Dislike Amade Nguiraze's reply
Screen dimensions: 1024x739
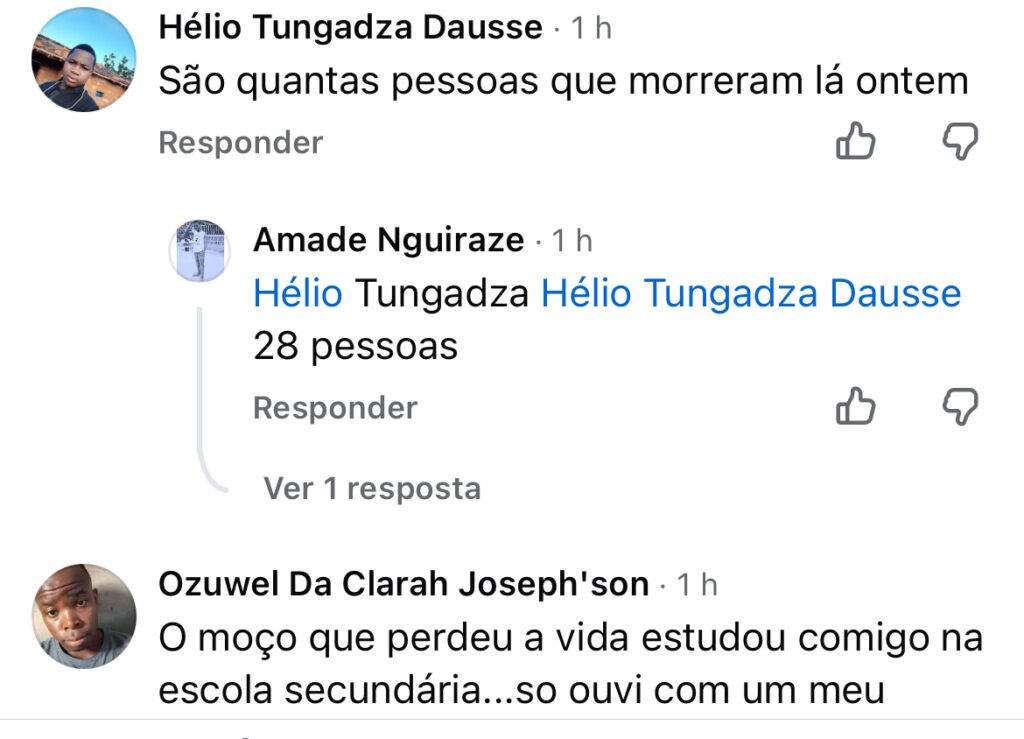coord(960,407)
